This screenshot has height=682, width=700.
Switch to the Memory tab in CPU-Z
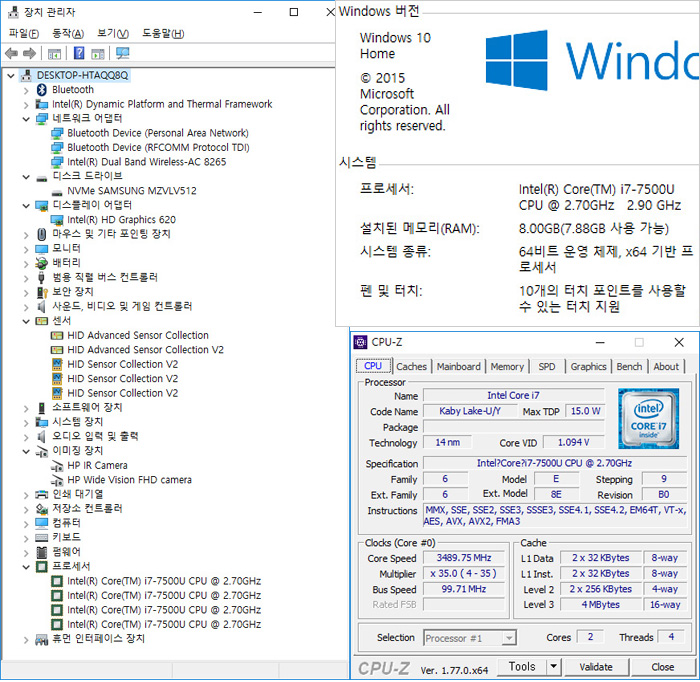[x=507, y=366]
